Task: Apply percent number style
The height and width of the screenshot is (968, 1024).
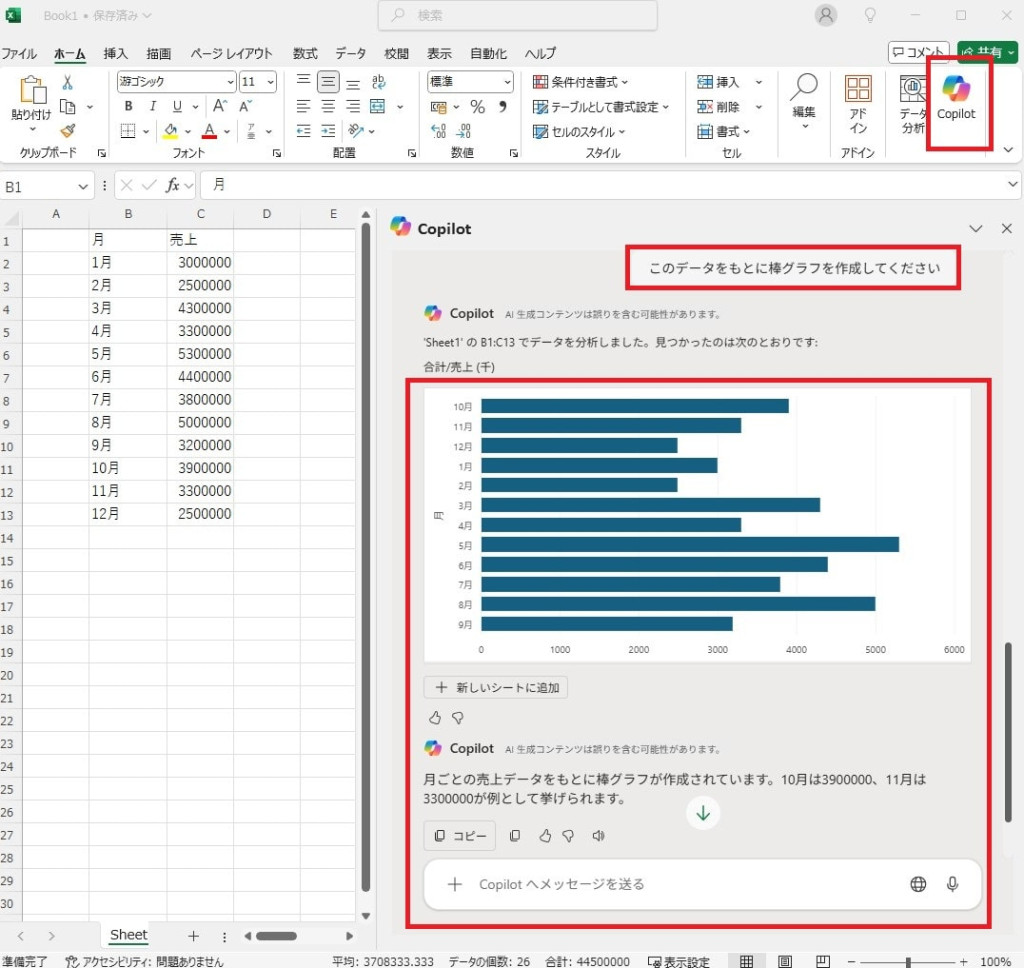Action: pyautogui.click(x=478, y=106)
